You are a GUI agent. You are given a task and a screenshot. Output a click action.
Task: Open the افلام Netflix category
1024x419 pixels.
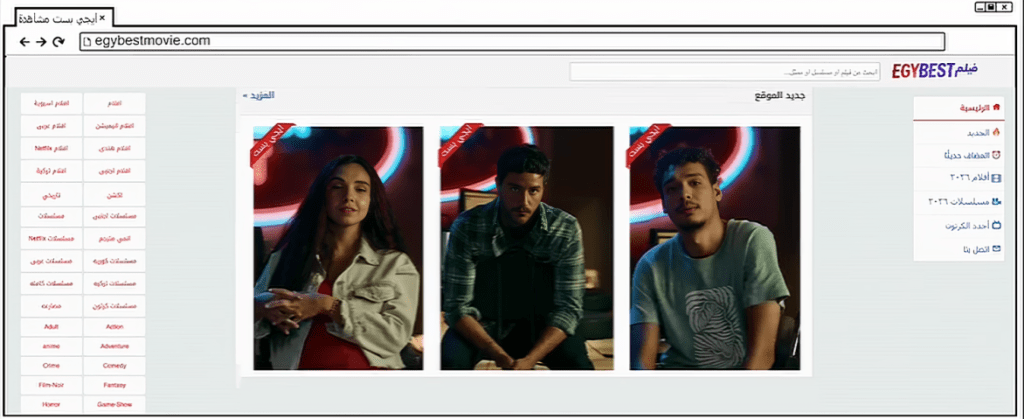(x=52, y=148)
